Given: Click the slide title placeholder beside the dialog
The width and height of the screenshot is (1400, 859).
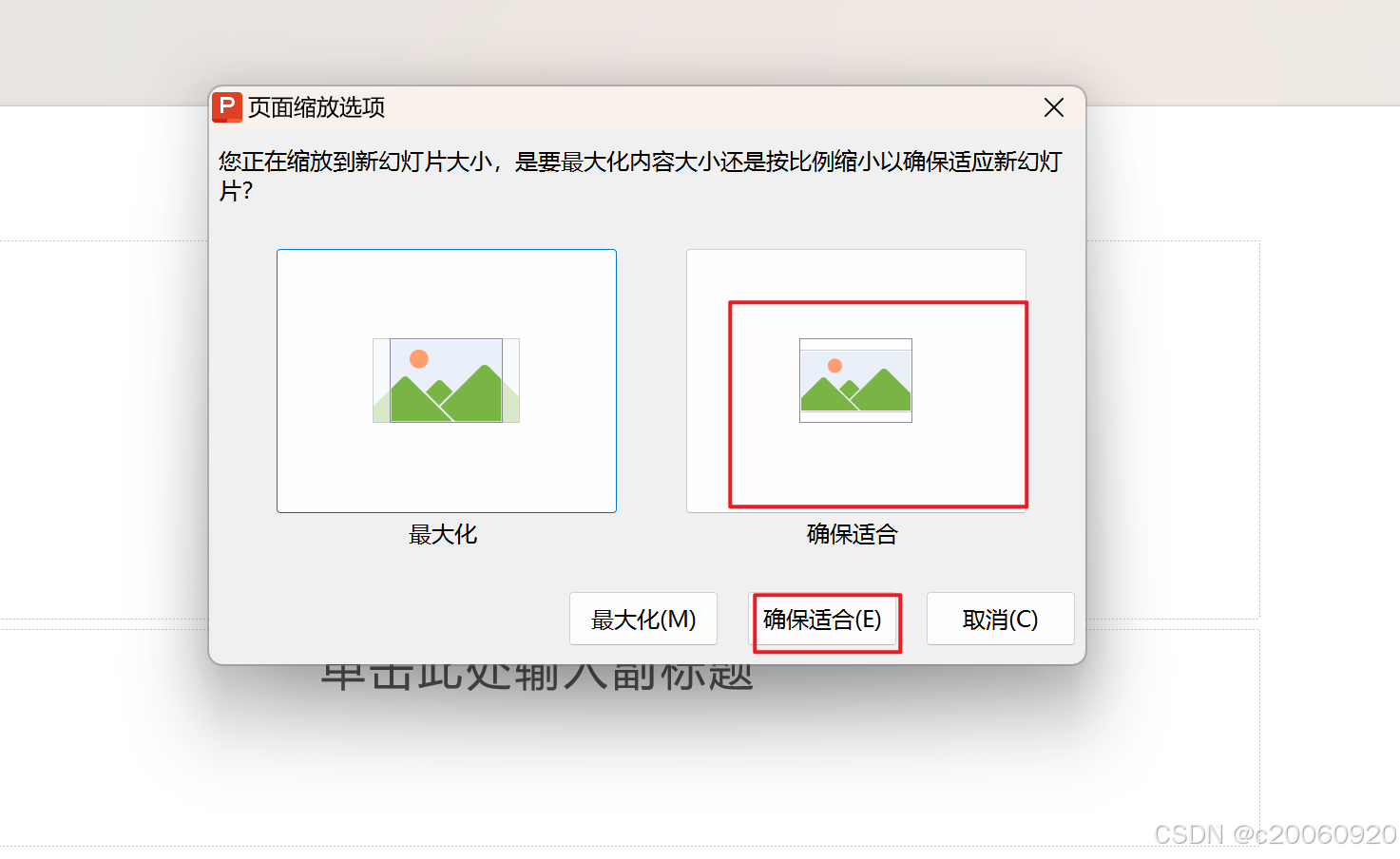Looking at the screenshot, I should pos(1173,429).
